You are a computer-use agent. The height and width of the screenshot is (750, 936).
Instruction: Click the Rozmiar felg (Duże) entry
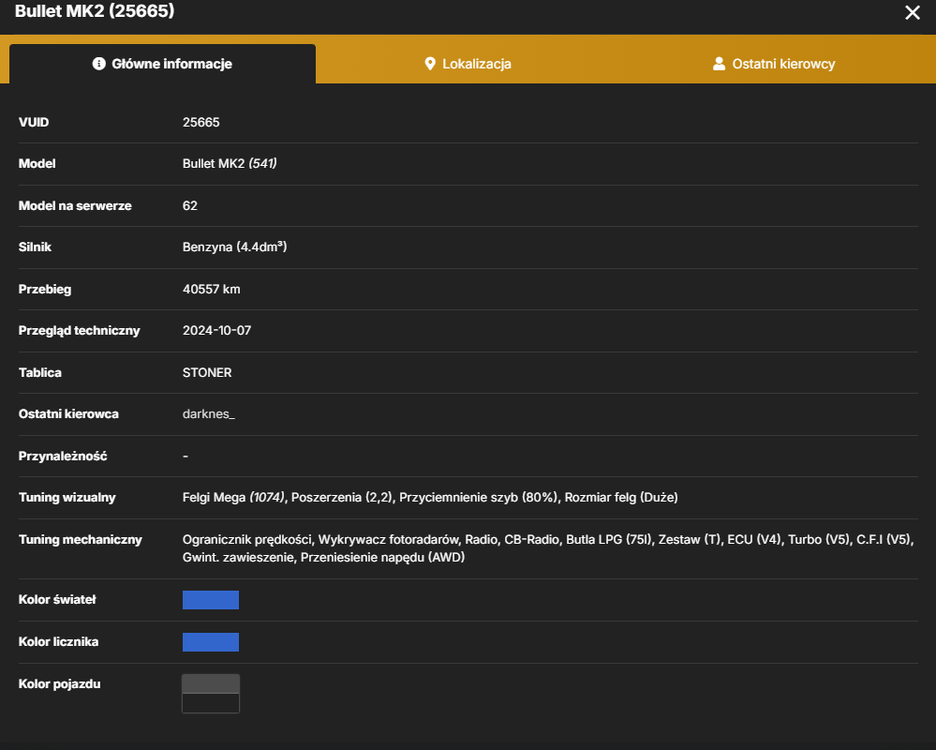tap(621, 497)
